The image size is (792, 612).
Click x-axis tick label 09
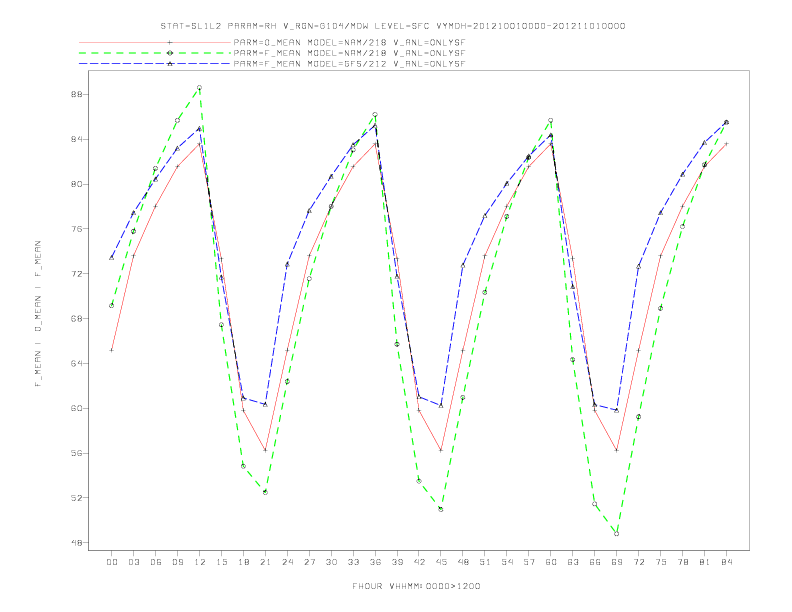177,562
